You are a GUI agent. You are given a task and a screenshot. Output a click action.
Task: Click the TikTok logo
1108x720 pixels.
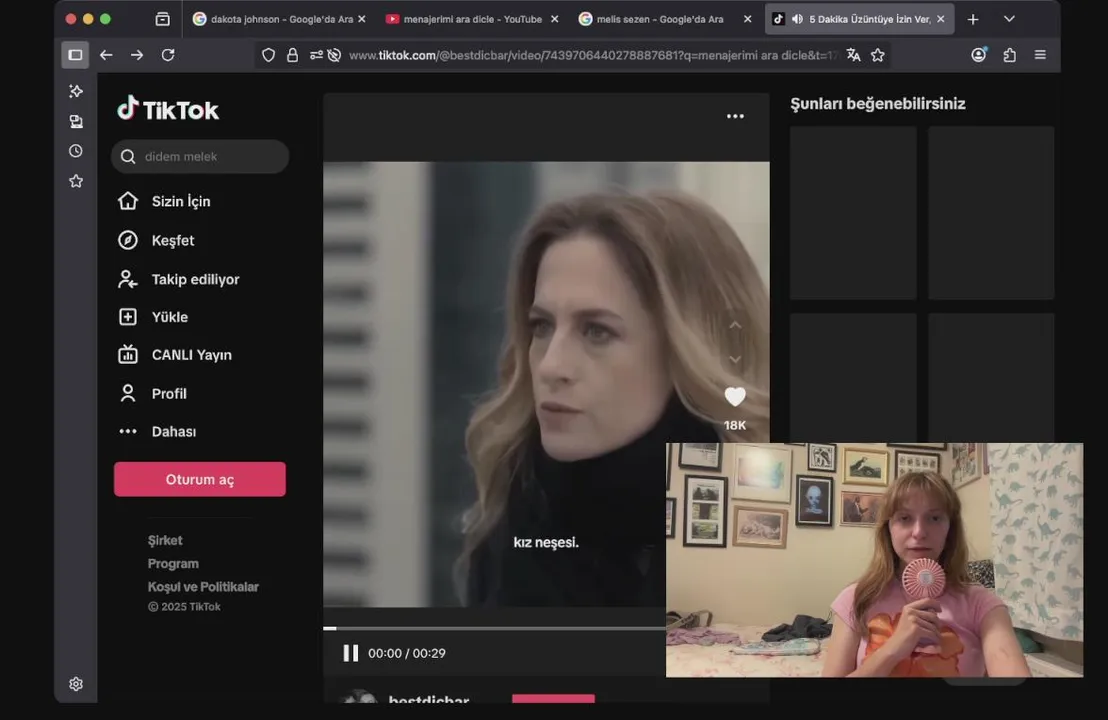point(168,109)
